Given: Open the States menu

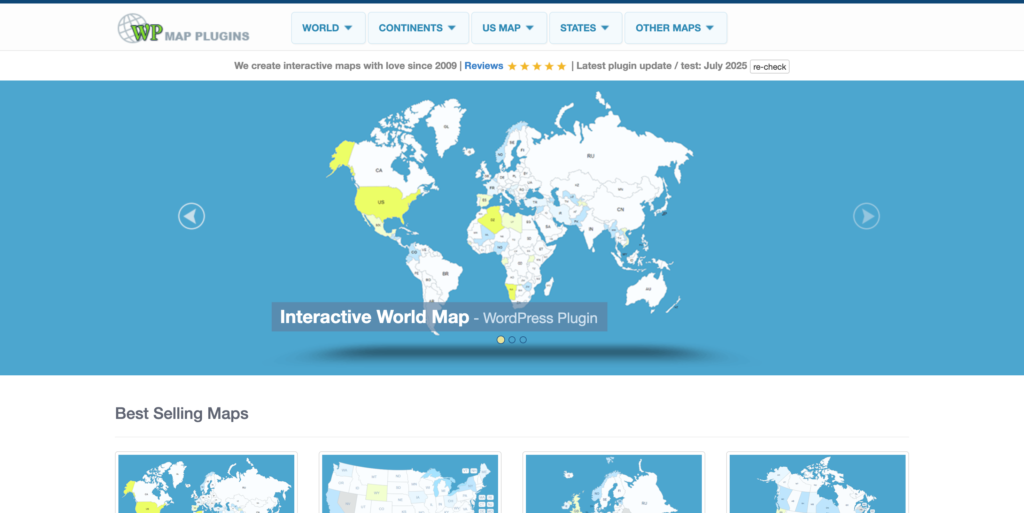Looking at the screenshot, I should (585, 28).
